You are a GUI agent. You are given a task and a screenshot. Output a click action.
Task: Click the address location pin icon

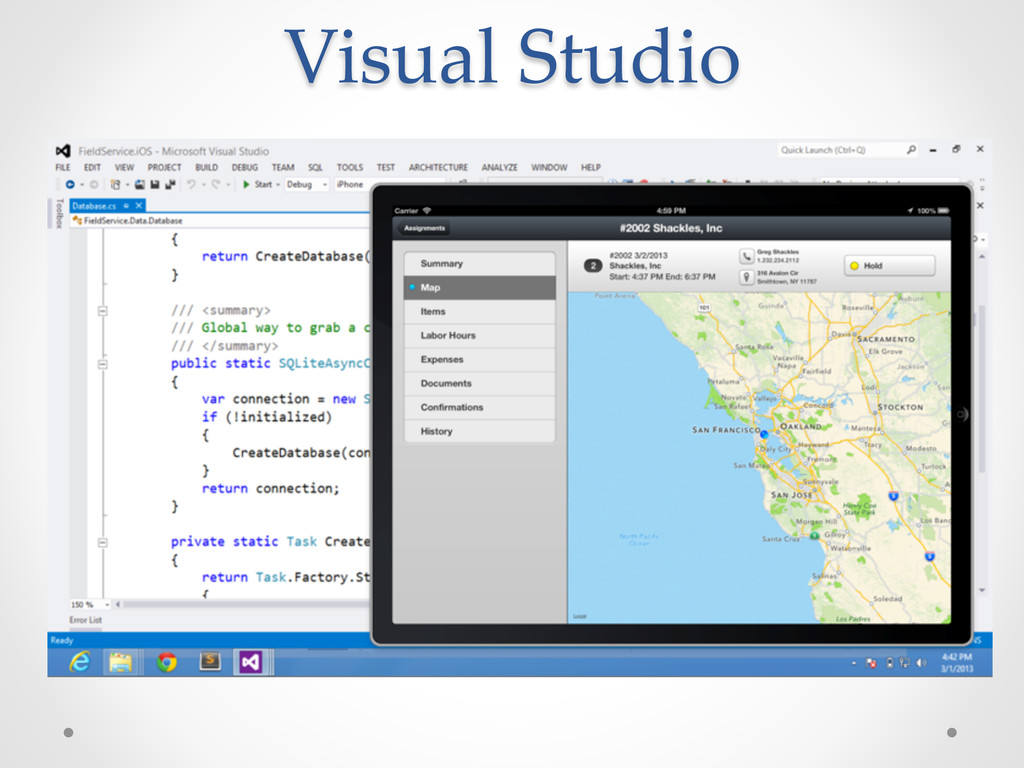pos(746,277)
